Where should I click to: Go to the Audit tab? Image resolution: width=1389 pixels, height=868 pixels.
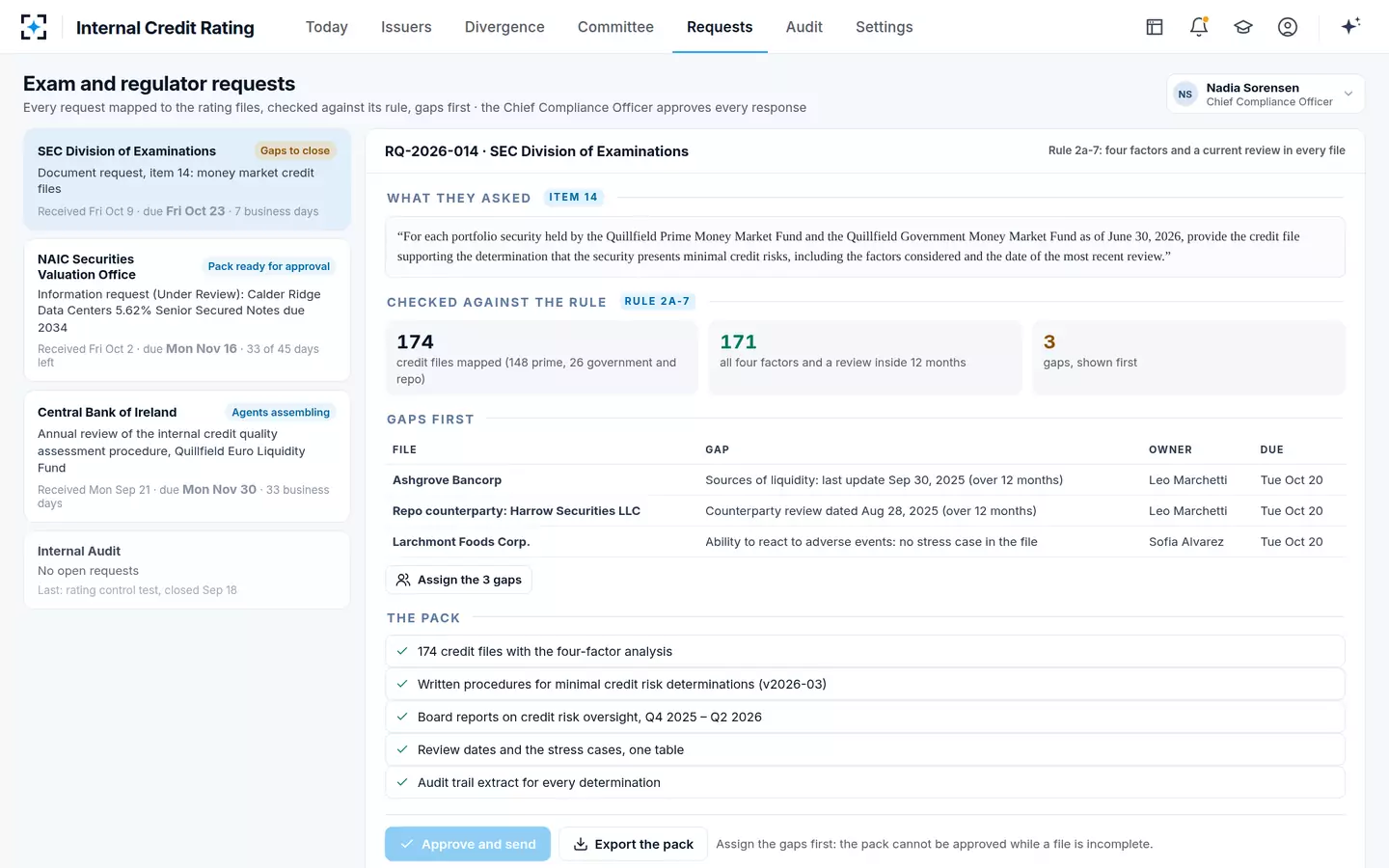point(804,27)
